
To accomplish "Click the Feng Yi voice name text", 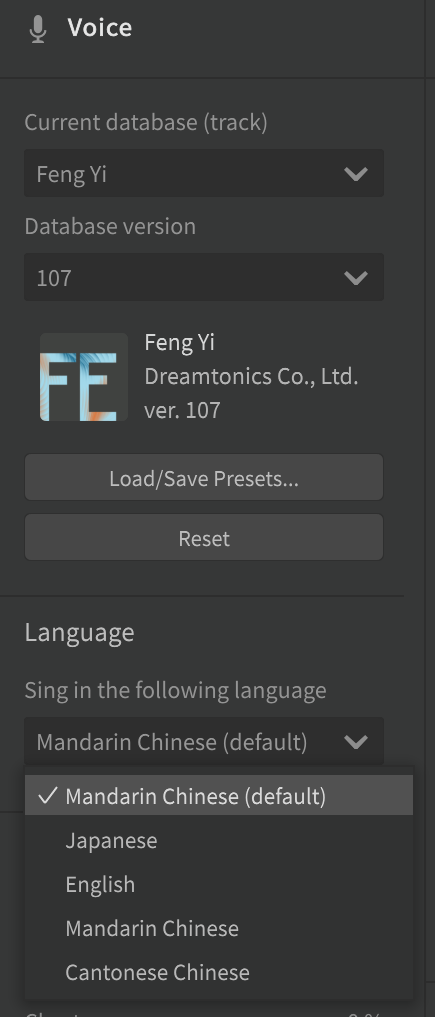I will pyautogui.click(x=180, y=342).
